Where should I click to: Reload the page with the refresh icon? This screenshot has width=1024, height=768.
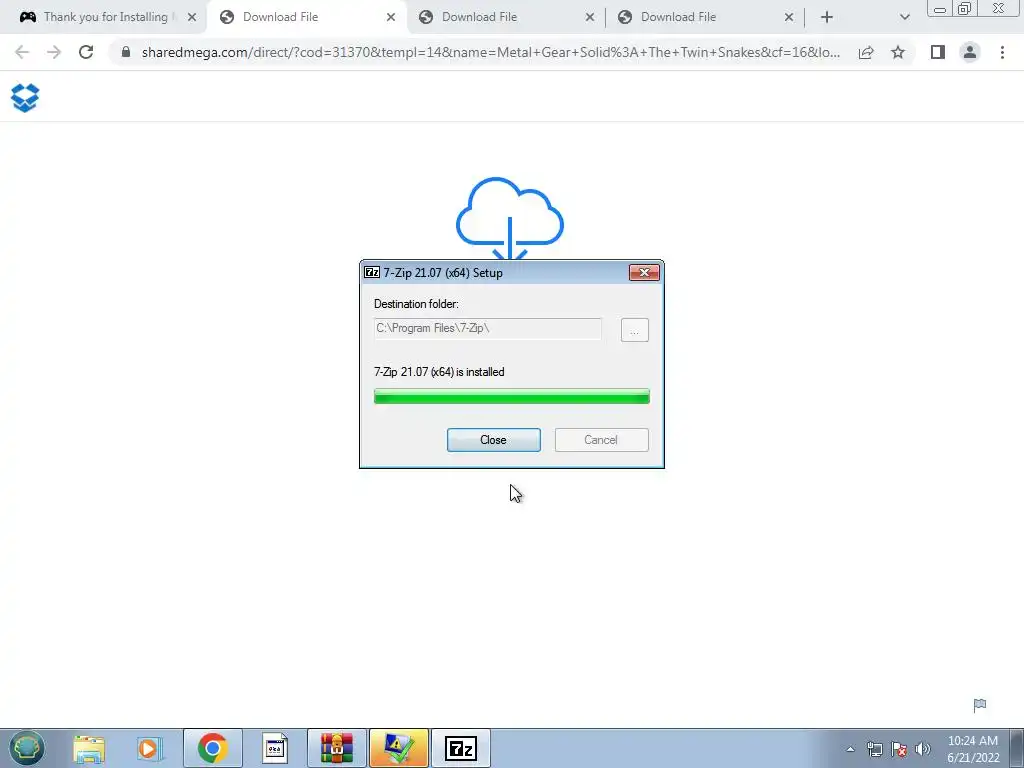point(86,52)
